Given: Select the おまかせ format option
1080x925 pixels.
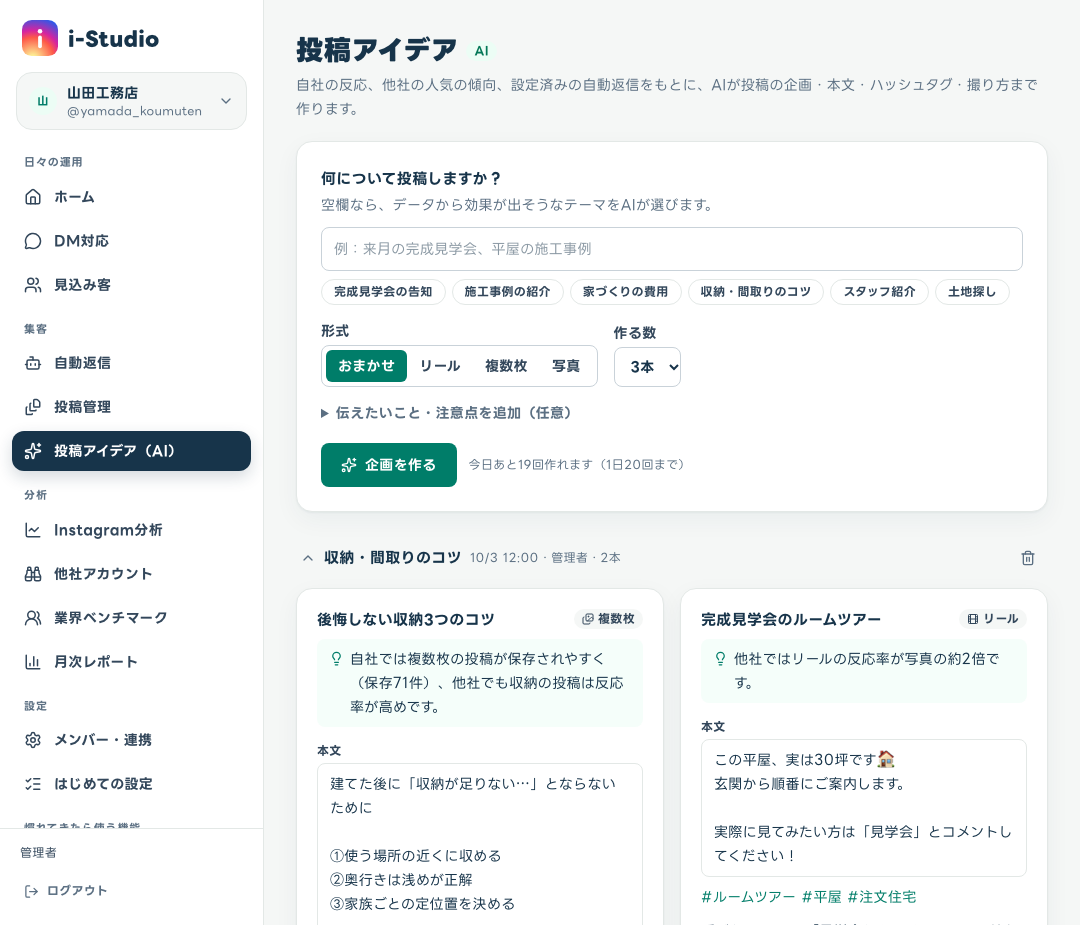Looking at the screenshot, I should (x=366, y=366).
